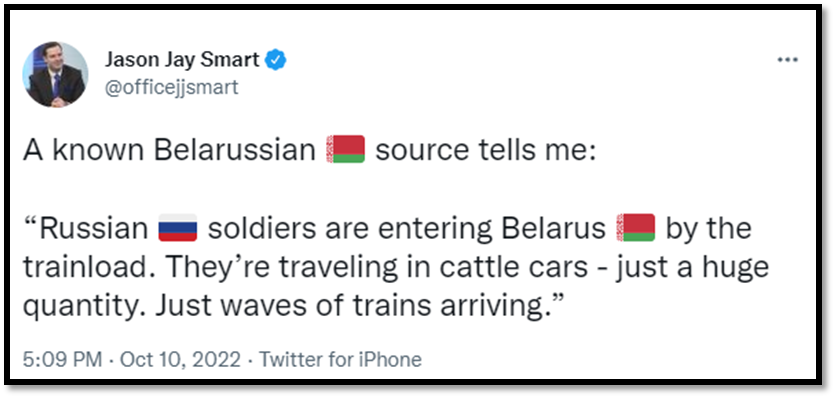Click the 'Oct 10, 2022' date
This screenshot has height=398, width=835.
(x=181, y=360)
